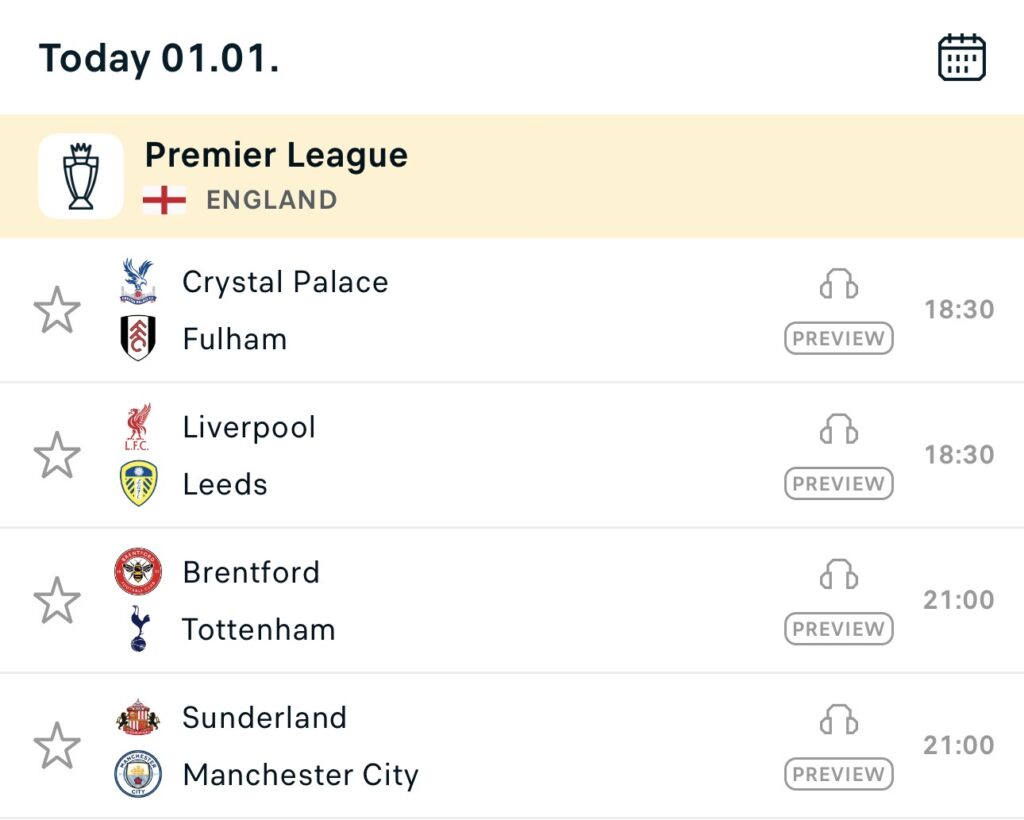1024x820 pixels.
Task: Show preview for Brentford vs Tottenham
Action: [838, 629]
